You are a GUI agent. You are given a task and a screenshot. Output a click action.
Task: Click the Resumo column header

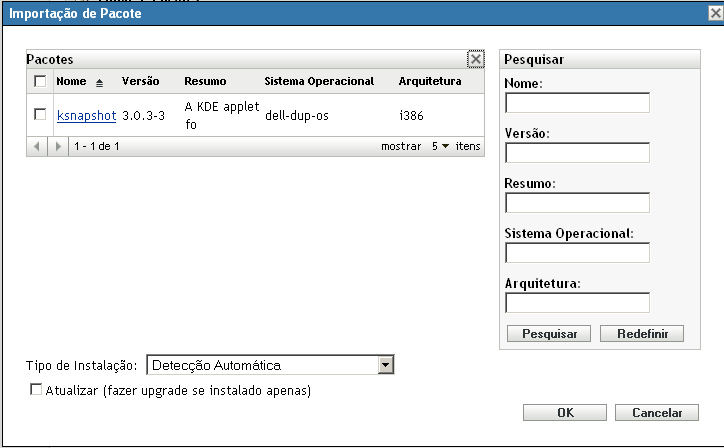point(205,81)
